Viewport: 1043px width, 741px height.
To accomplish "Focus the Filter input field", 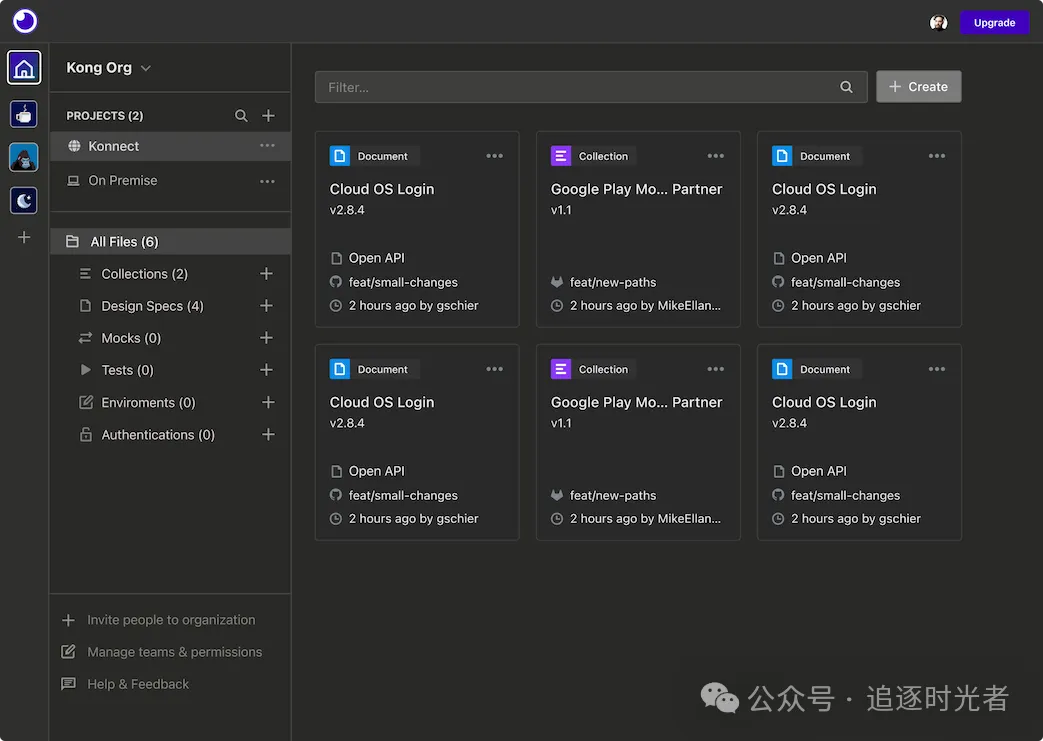I will [x=580, y=87].
